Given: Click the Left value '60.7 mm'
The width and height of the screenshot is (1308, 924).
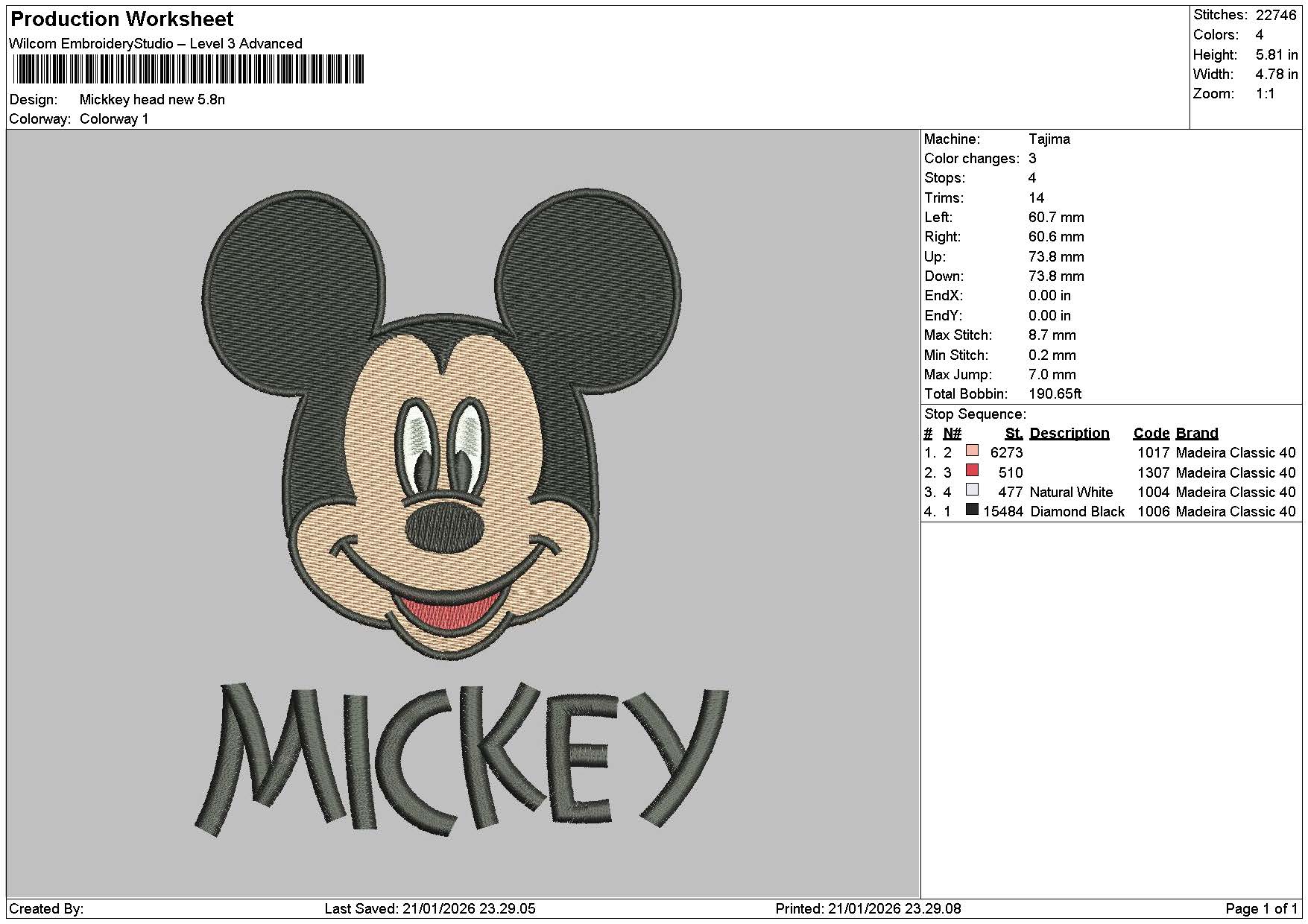Looking at the screenshot, I should pyautogui.click(x=1056, y=217).
